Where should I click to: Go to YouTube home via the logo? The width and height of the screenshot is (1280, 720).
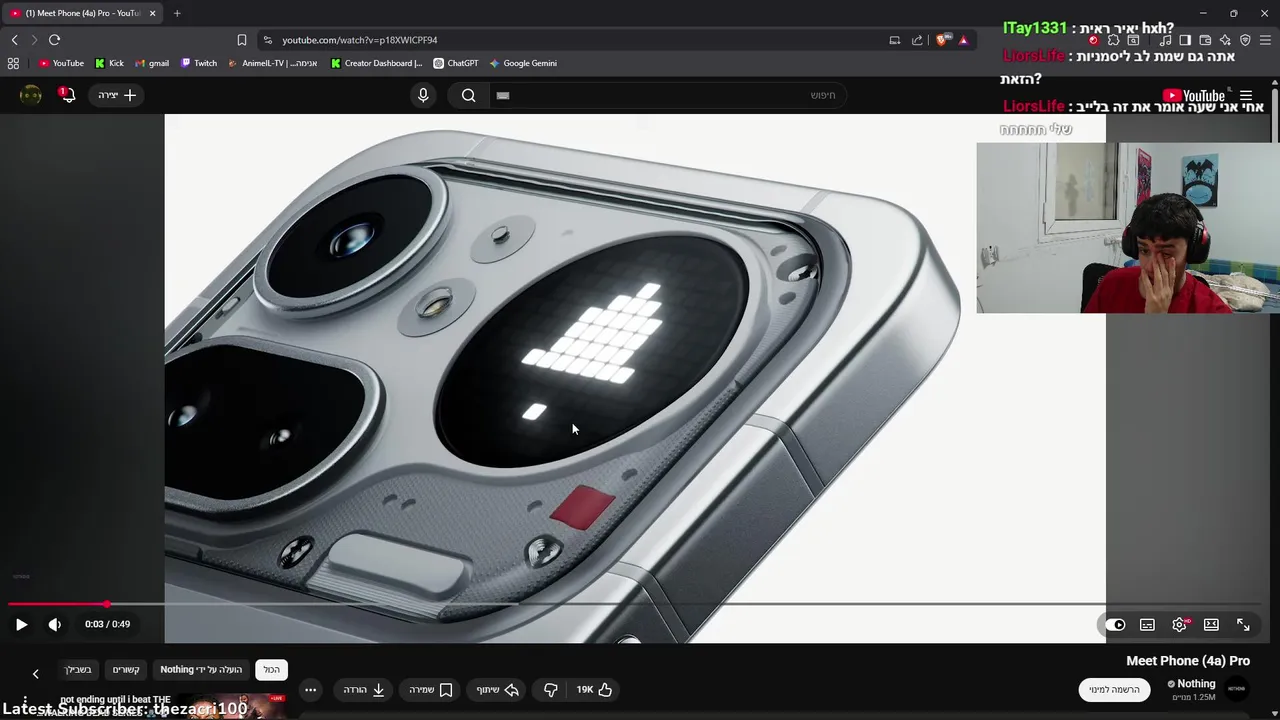click(x=1194, y=96)
